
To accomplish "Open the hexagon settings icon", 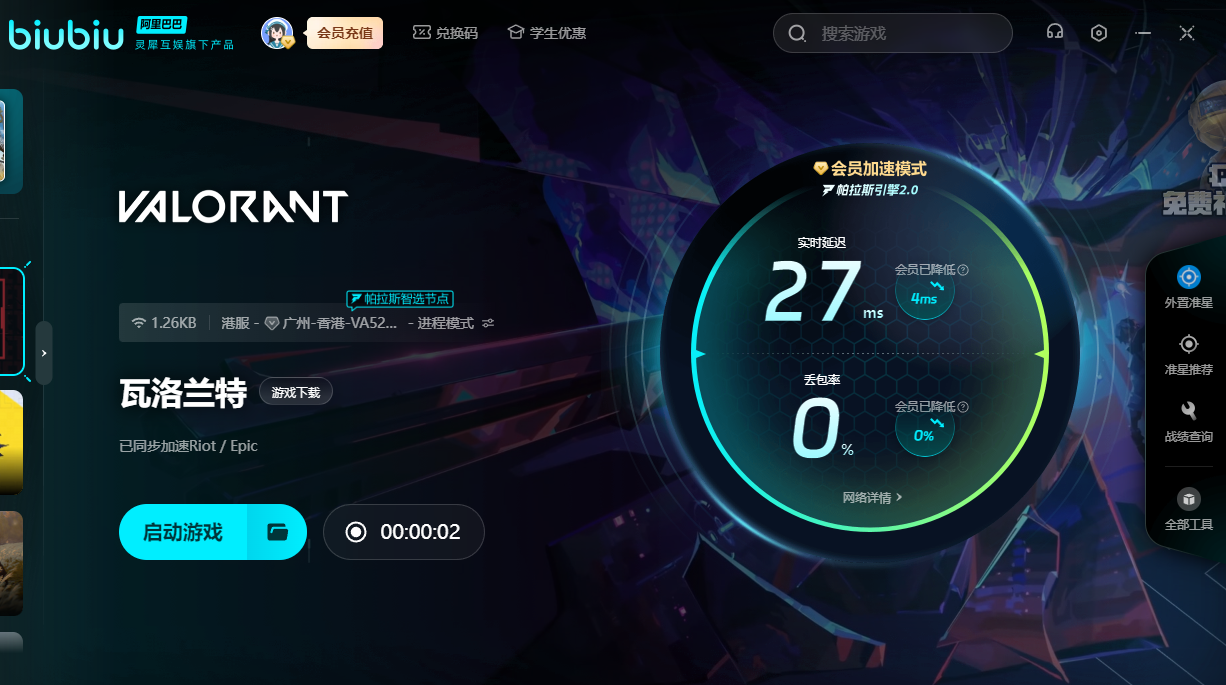I will click(x=1099, y=32).
